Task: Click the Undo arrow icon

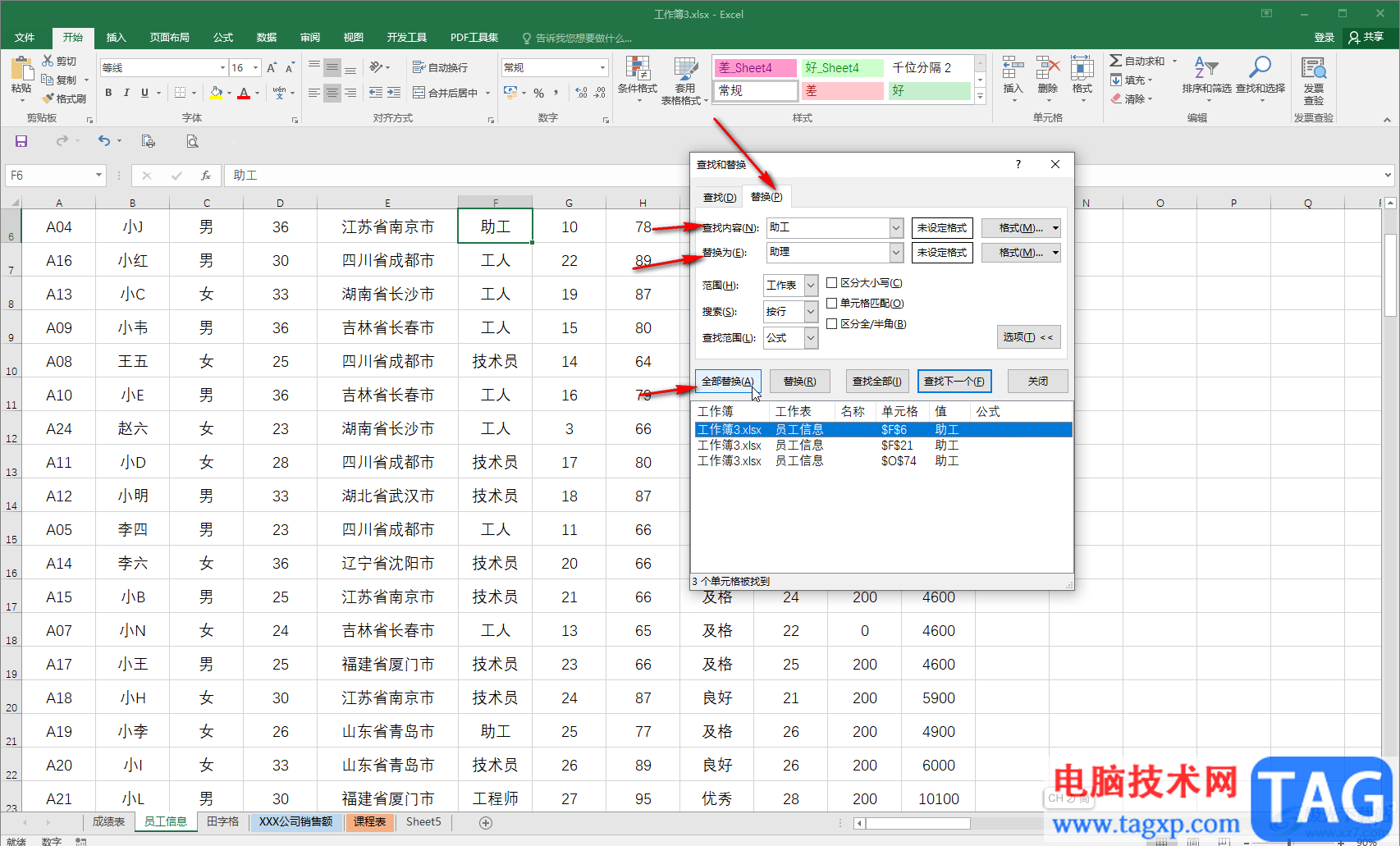Action: point(104,141)
